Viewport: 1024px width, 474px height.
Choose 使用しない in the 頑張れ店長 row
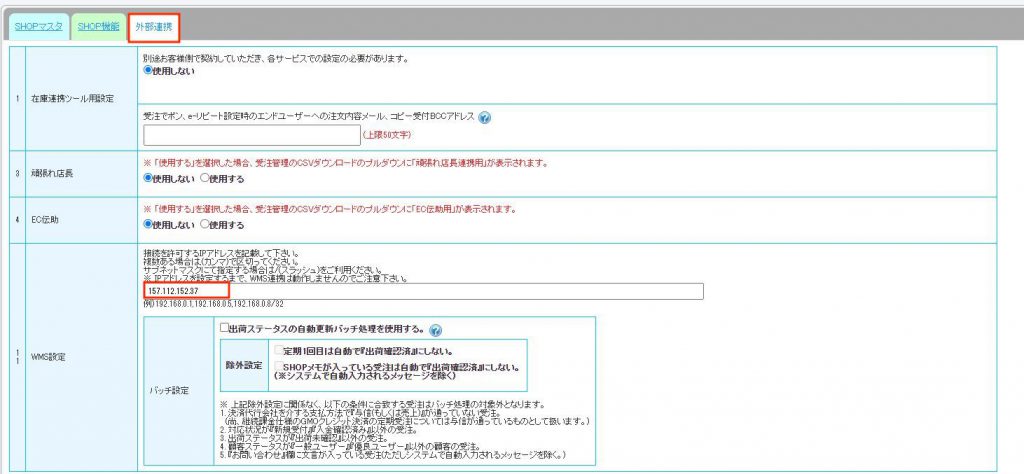coord(149,179)
